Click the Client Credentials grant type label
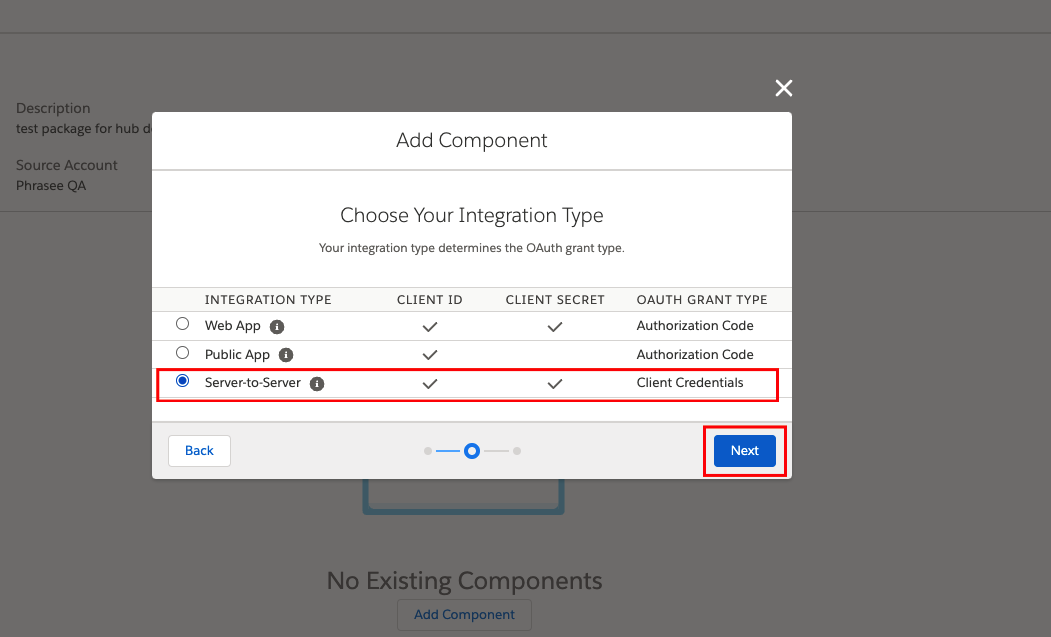The height and width of the screenshot is (637, 1051). click(690, 382)
